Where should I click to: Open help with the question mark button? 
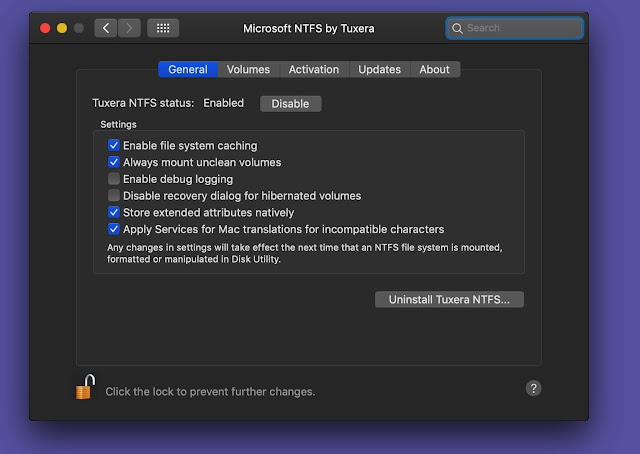point(533,388)
